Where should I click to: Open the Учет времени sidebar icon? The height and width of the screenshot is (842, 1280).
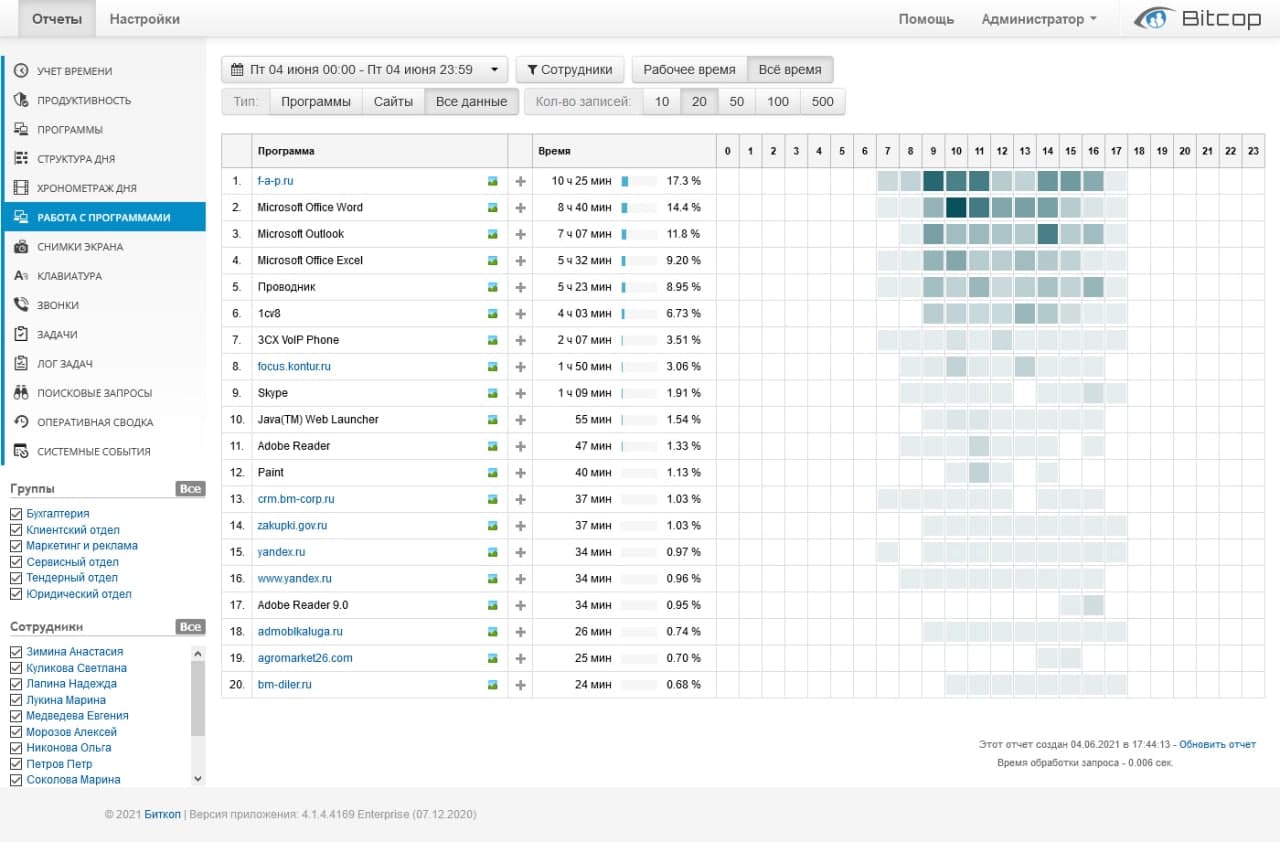[x=21, y=71]
